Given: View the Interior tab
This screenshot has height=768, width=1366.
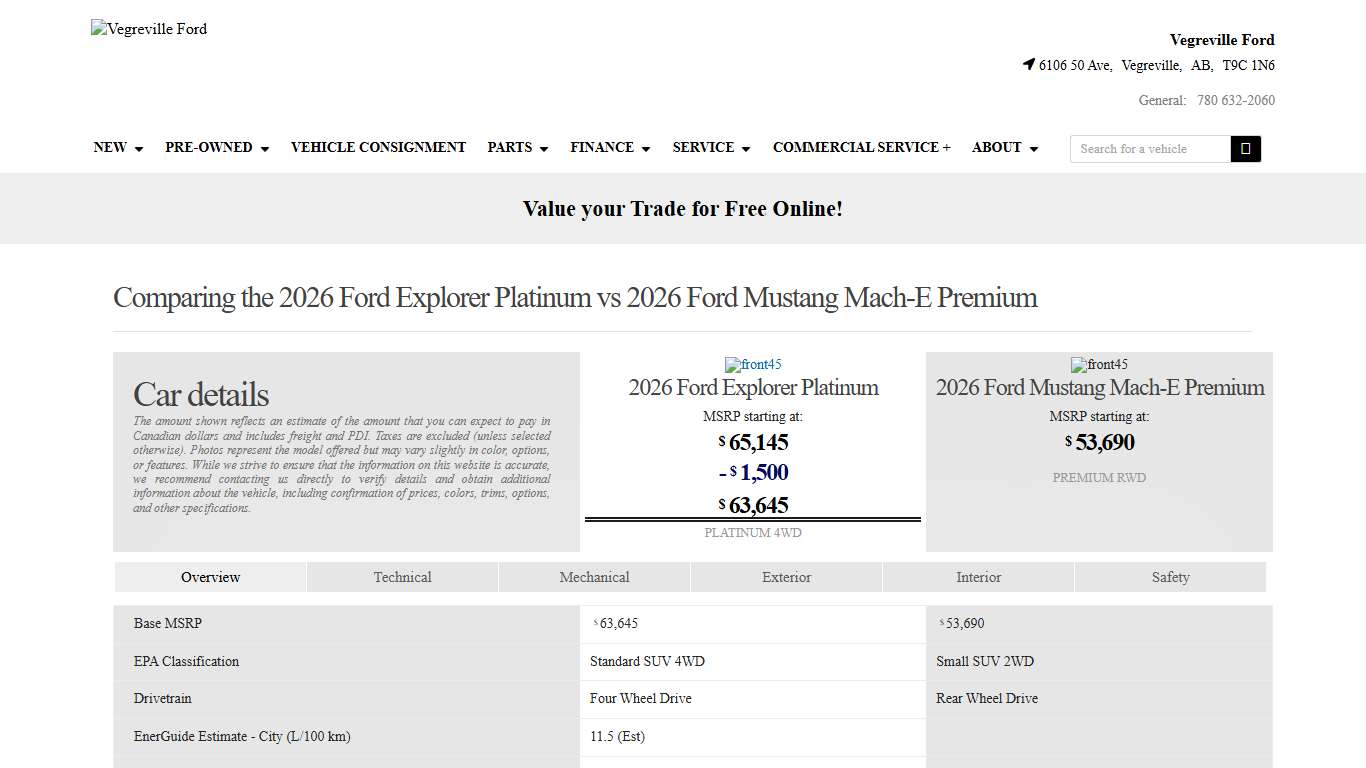Looking at the screenshot, I should point(978,577).
